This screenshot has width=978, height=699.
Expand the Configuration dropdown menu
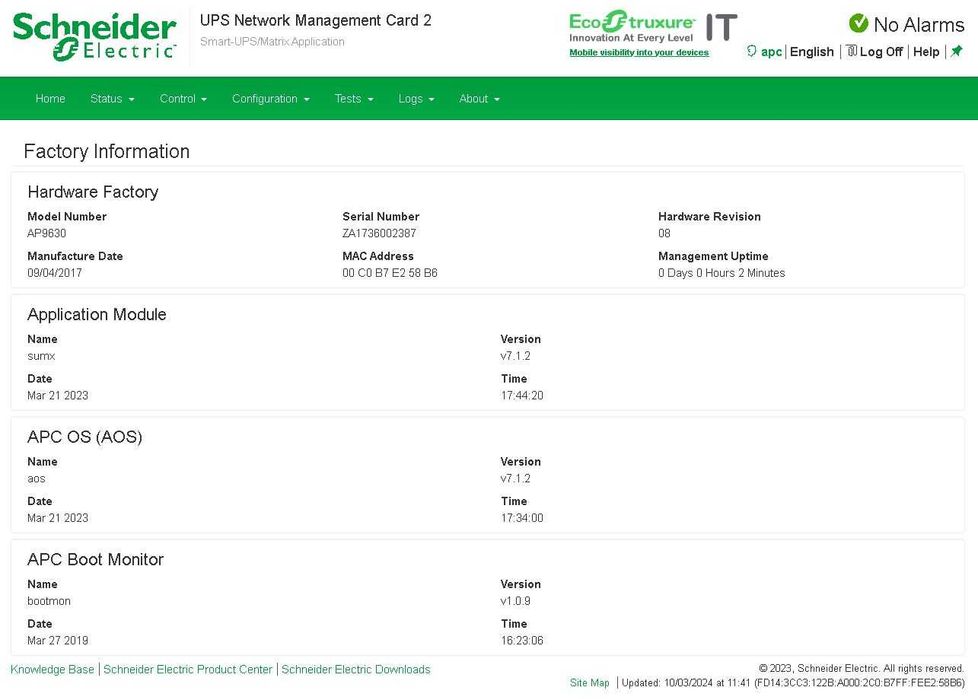click(271, 99)
